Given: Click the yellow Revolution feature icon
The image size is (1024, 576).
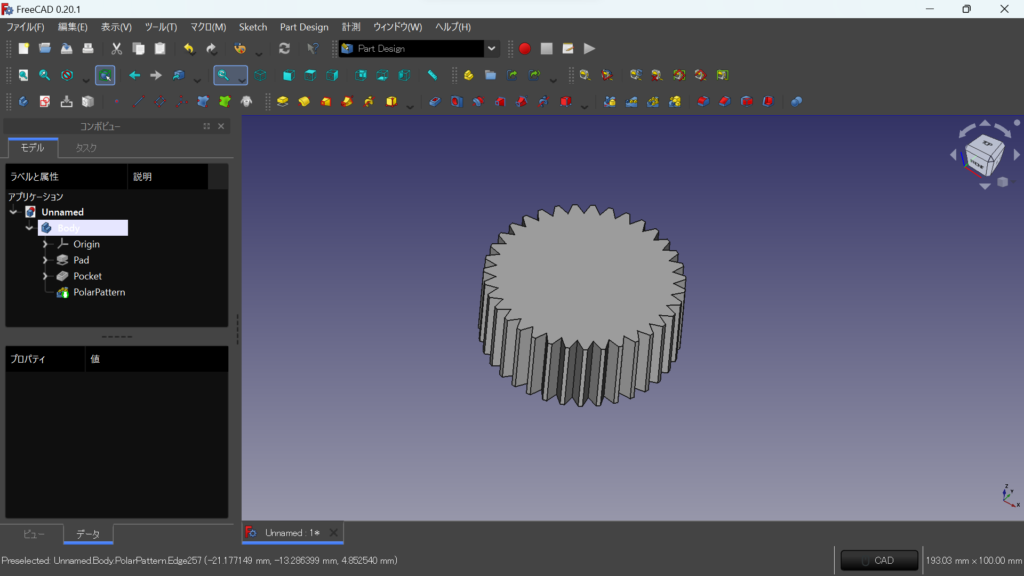Looking at the screenshot, I should click(x=304, y=101).
